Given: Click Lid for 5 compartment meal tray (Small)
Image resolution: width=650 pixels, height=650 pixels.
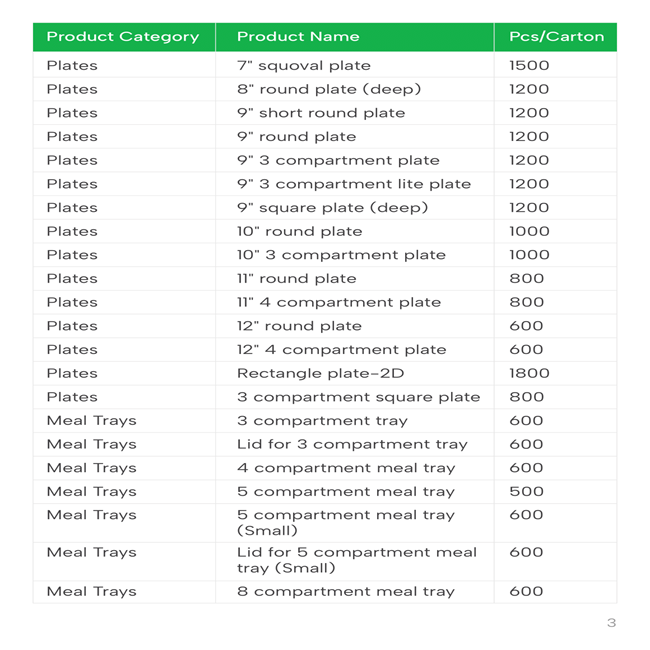Looking at the screenshot, I should pos(356,561).
